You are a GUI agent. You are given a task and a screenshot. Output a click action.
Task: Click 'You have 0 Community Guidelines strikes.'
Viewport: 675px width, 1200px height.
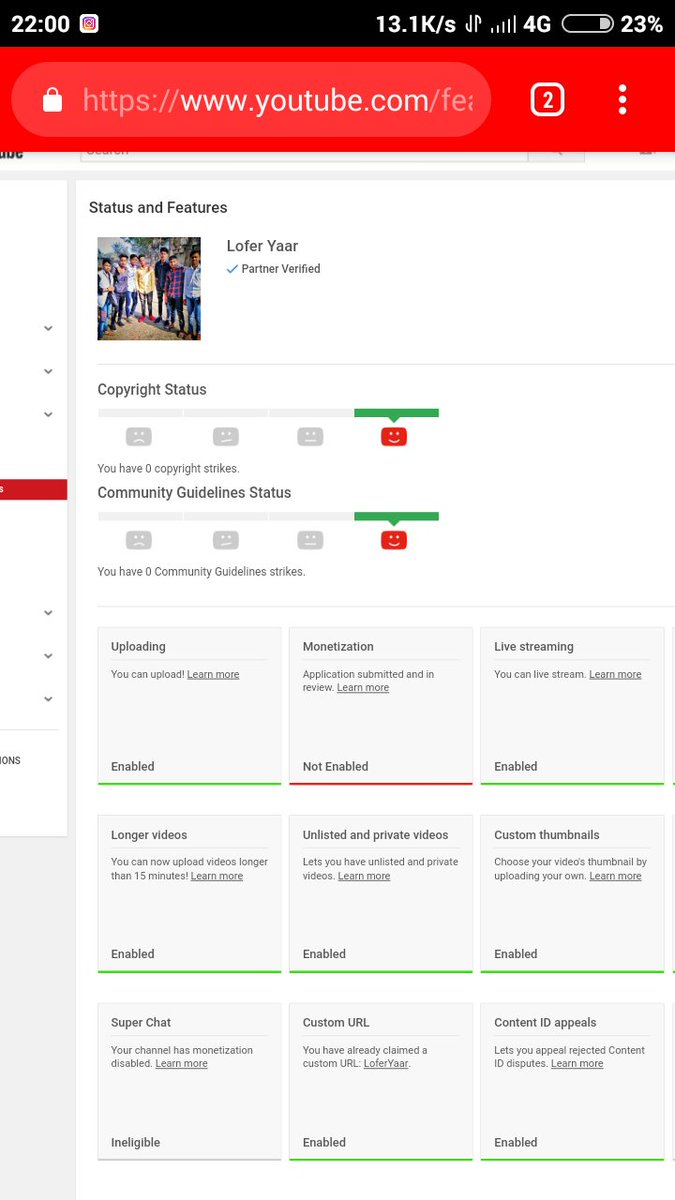(x=201, y=572)
